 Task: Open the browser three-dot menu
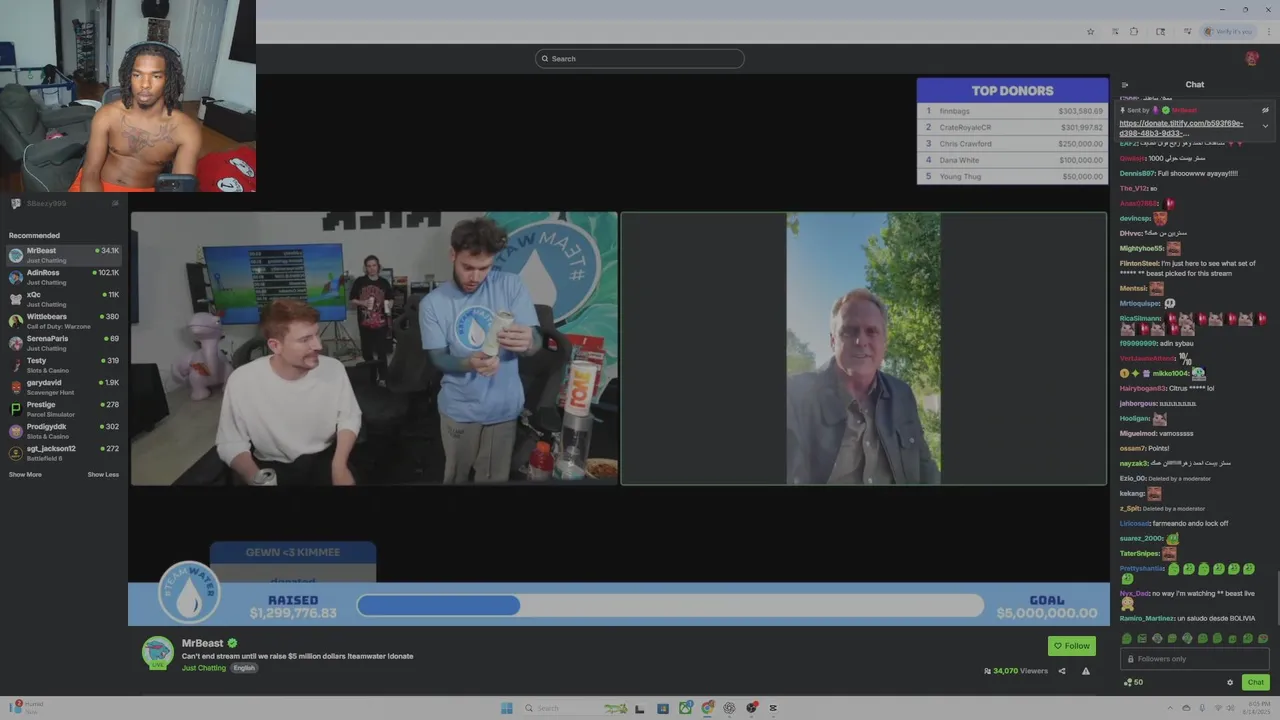coord(1268,32)
